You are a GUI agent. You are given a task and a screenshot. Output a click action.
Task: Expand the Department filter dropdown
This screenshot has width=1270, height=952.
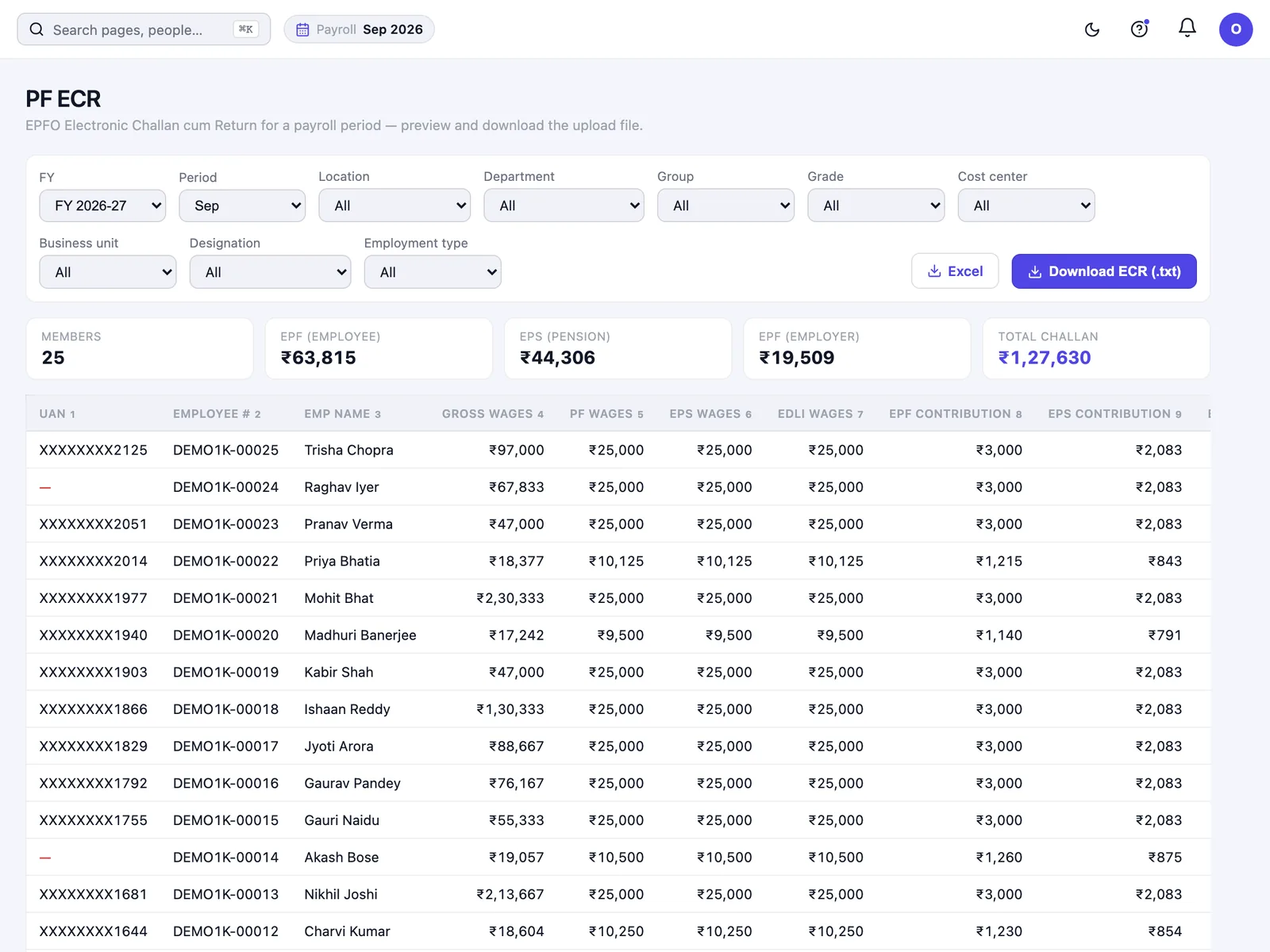564,205
